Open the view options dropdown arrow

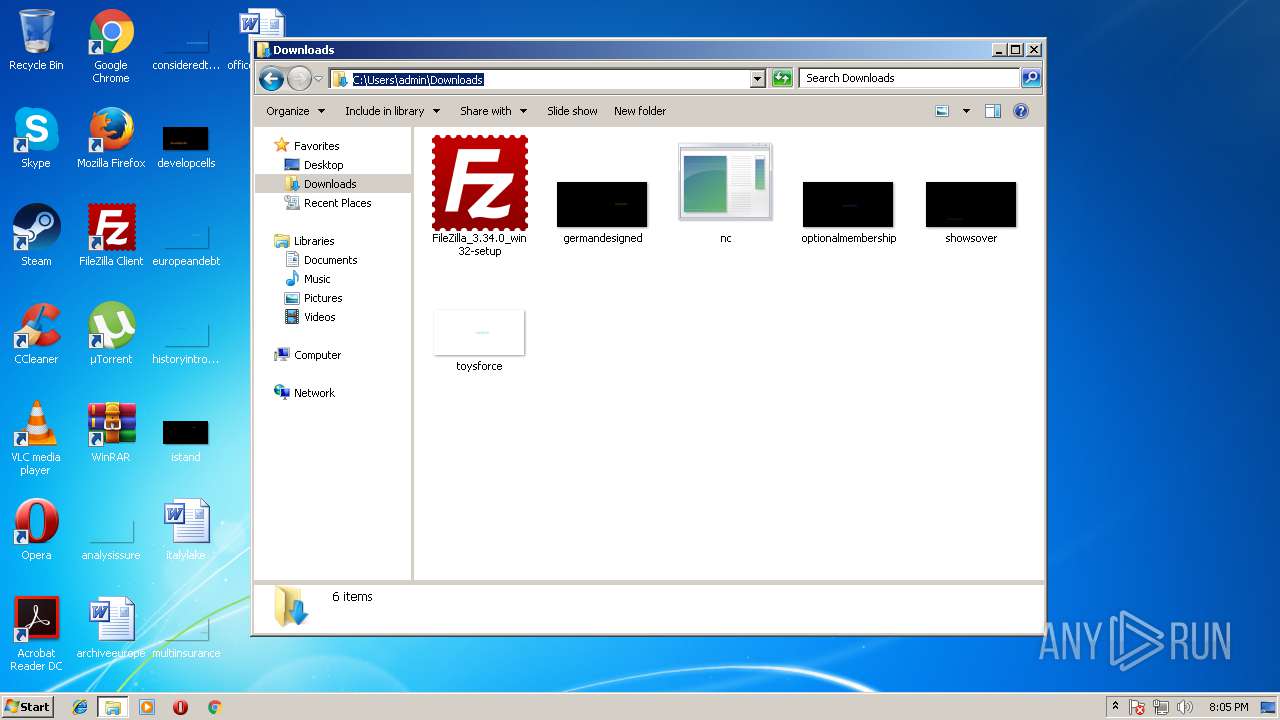click(x=966, y=111)
